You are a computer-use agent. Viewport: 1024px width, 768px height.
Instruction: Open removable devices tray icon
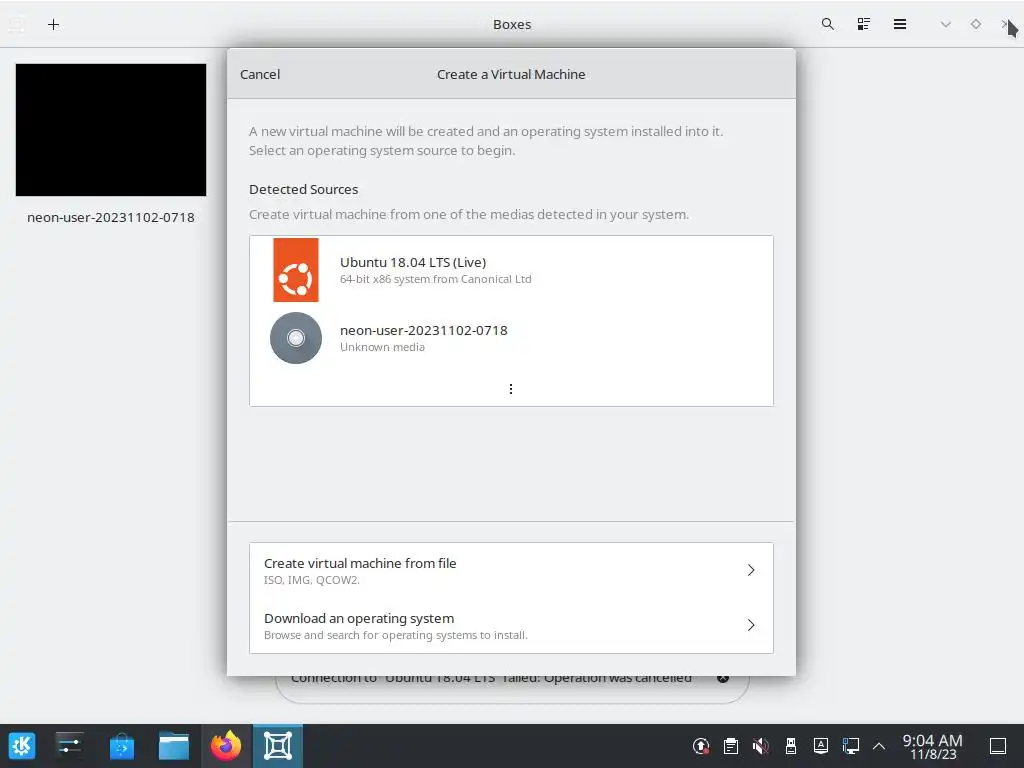click(x=791, y=746)
